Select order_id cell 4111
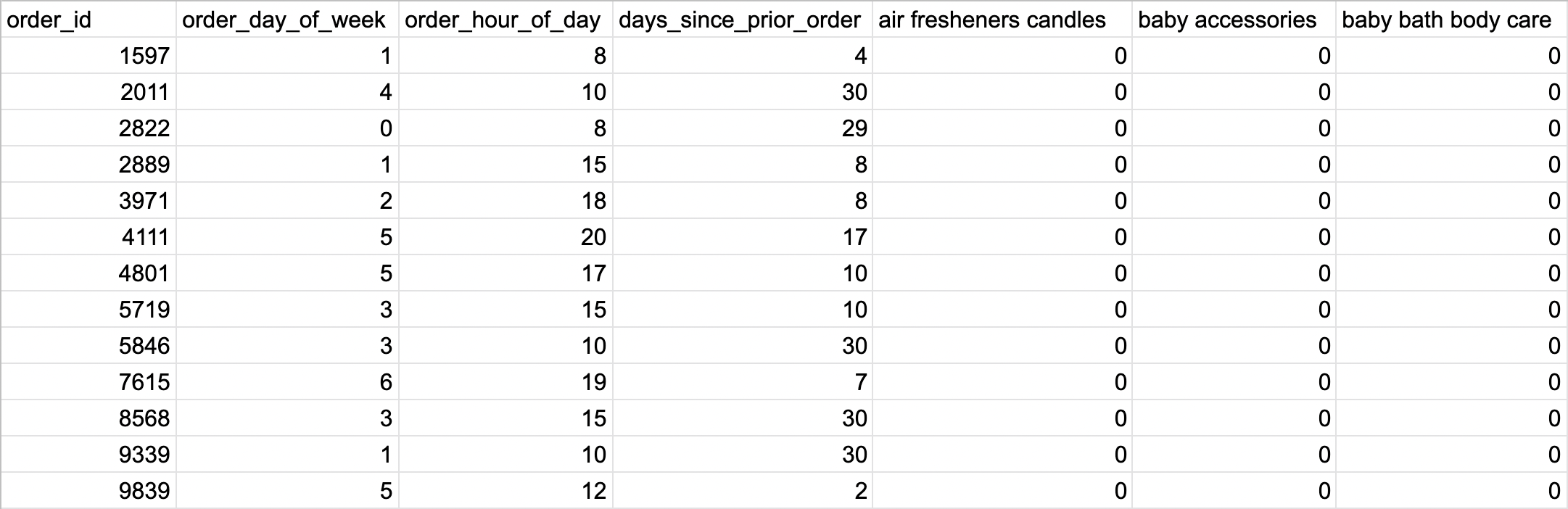Viewport: 1568px width, 509px height. tap(88, 237)
